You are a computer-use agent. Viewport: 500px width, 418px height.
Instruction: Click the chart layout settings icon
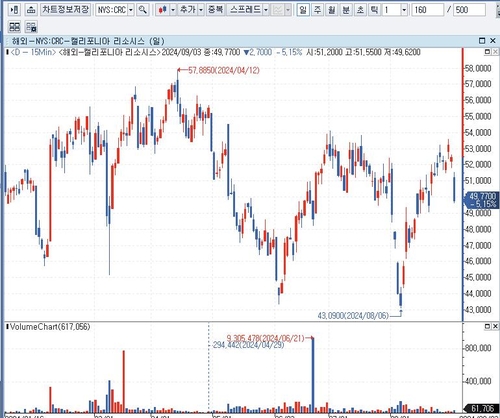[x=31, y=27]
